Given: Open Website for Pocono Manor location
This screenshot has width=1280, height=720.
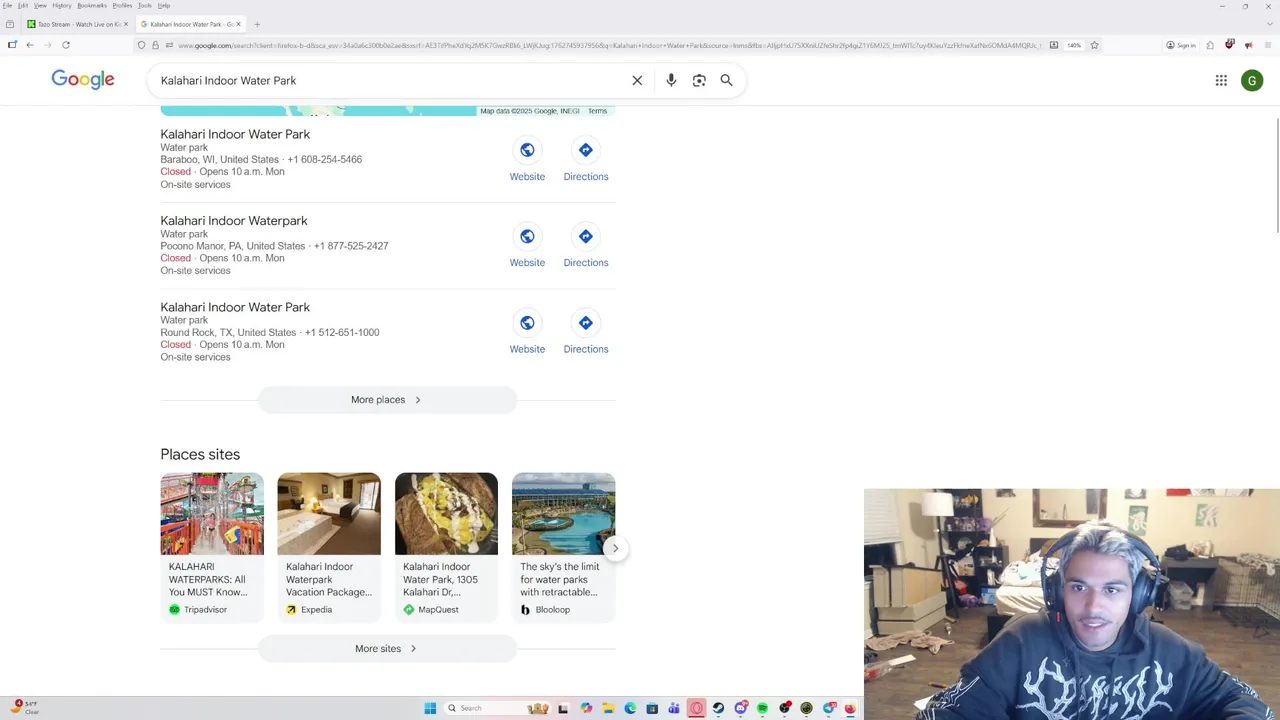Looking at the screenshot, I should (x=527, y=246).
